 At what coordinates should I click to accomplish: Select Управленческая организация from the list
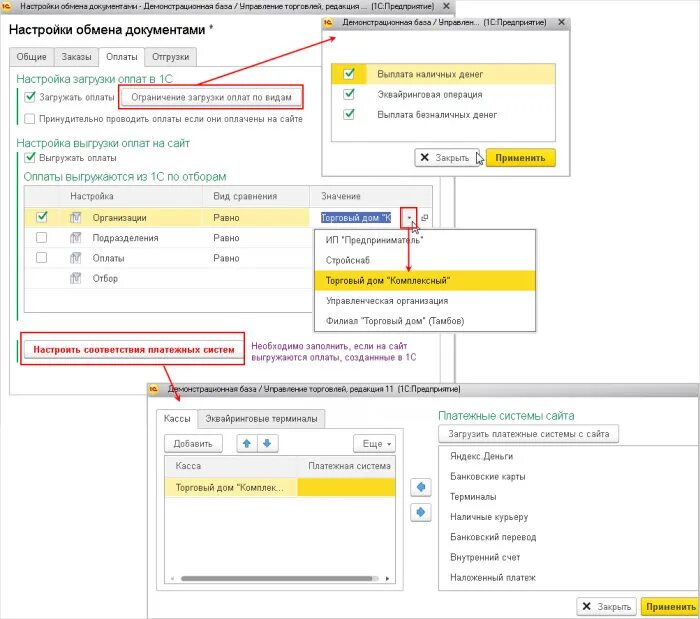[x=425, y=301]
